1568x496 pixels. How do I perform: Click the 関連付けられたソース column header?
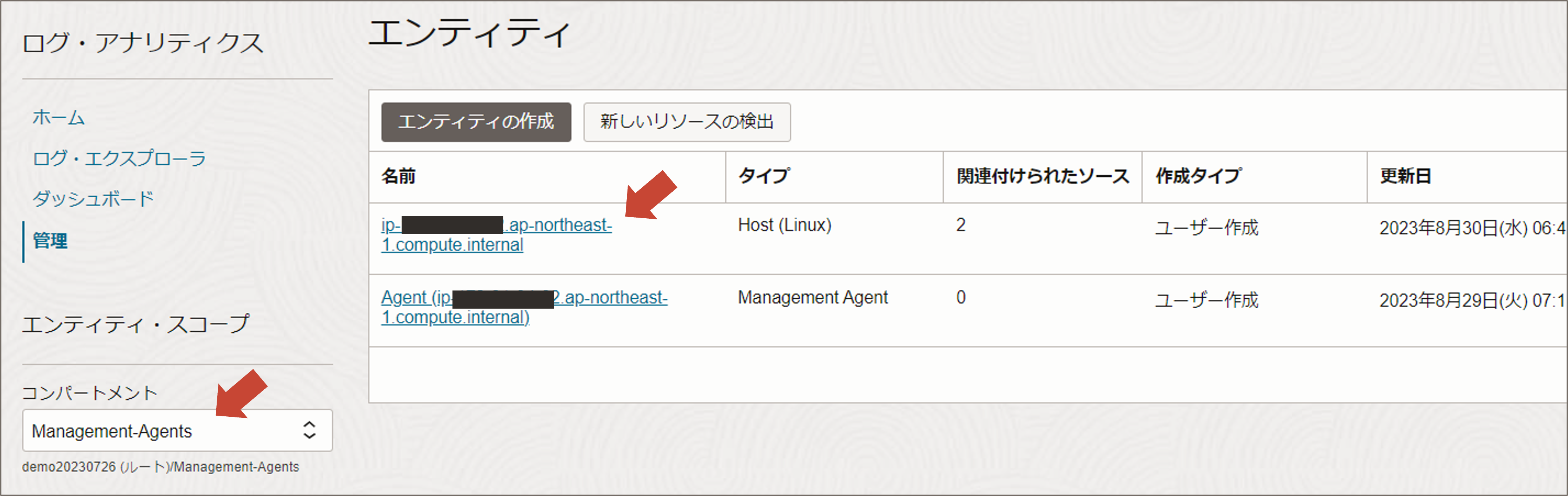1042,176
